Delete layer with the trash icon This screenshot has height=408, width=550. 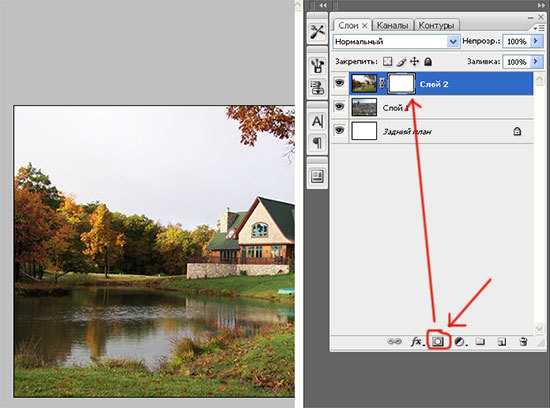pyautogui.click(x=523, y=341)
